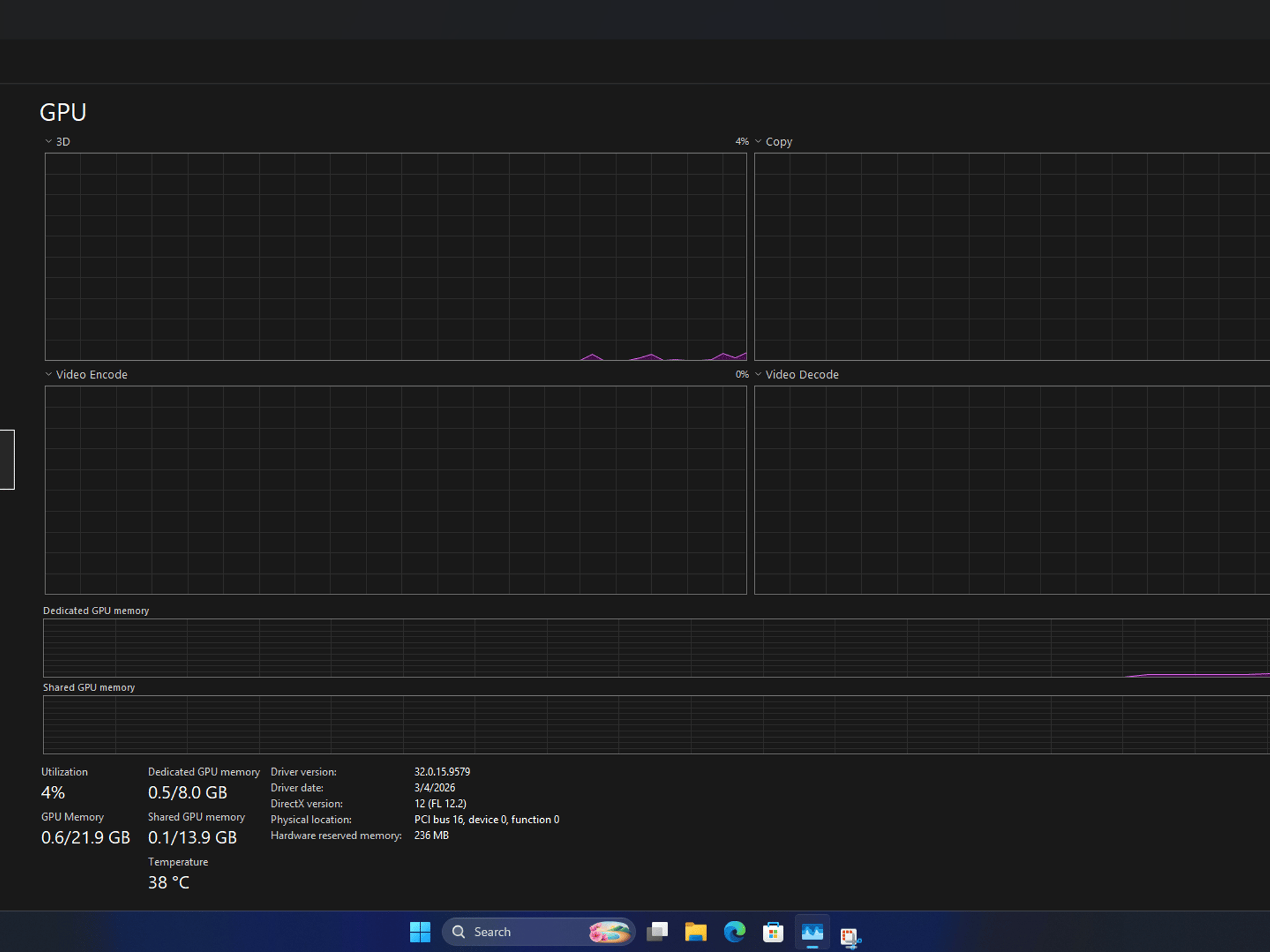Click the Copy engine graph
Viewport: 1270px width, 952px height.
tap(1012, 257)
